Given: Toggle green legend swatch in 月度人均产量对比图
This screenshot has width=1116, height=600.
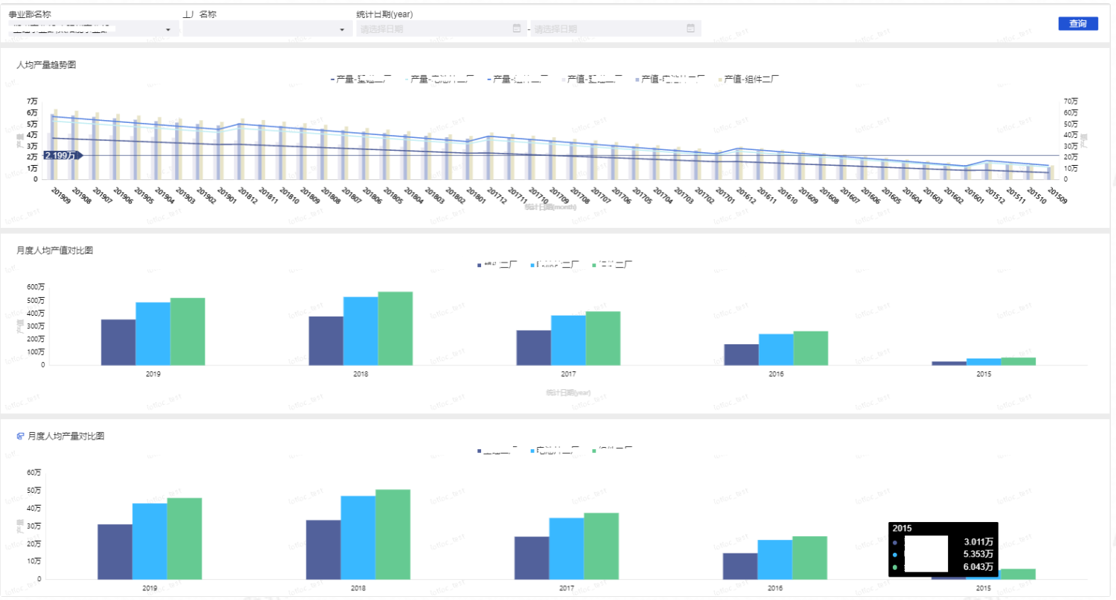Looking at the screenshot, I should 594,451.
